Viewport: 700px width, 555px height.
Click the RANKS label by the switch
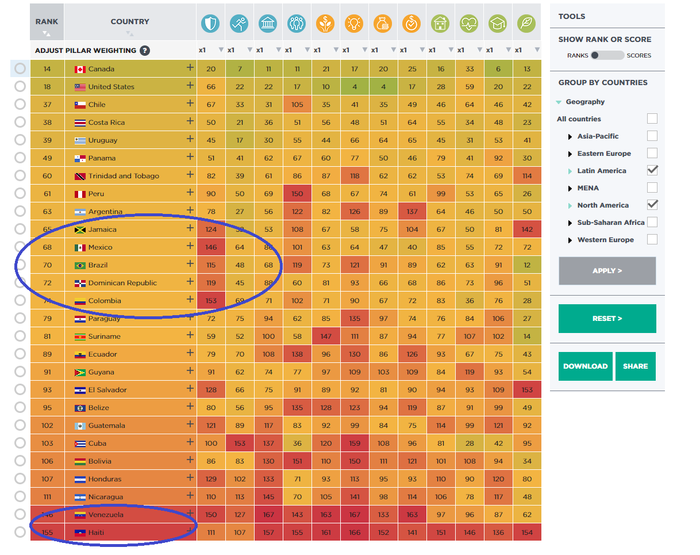[x=577, y=55]
